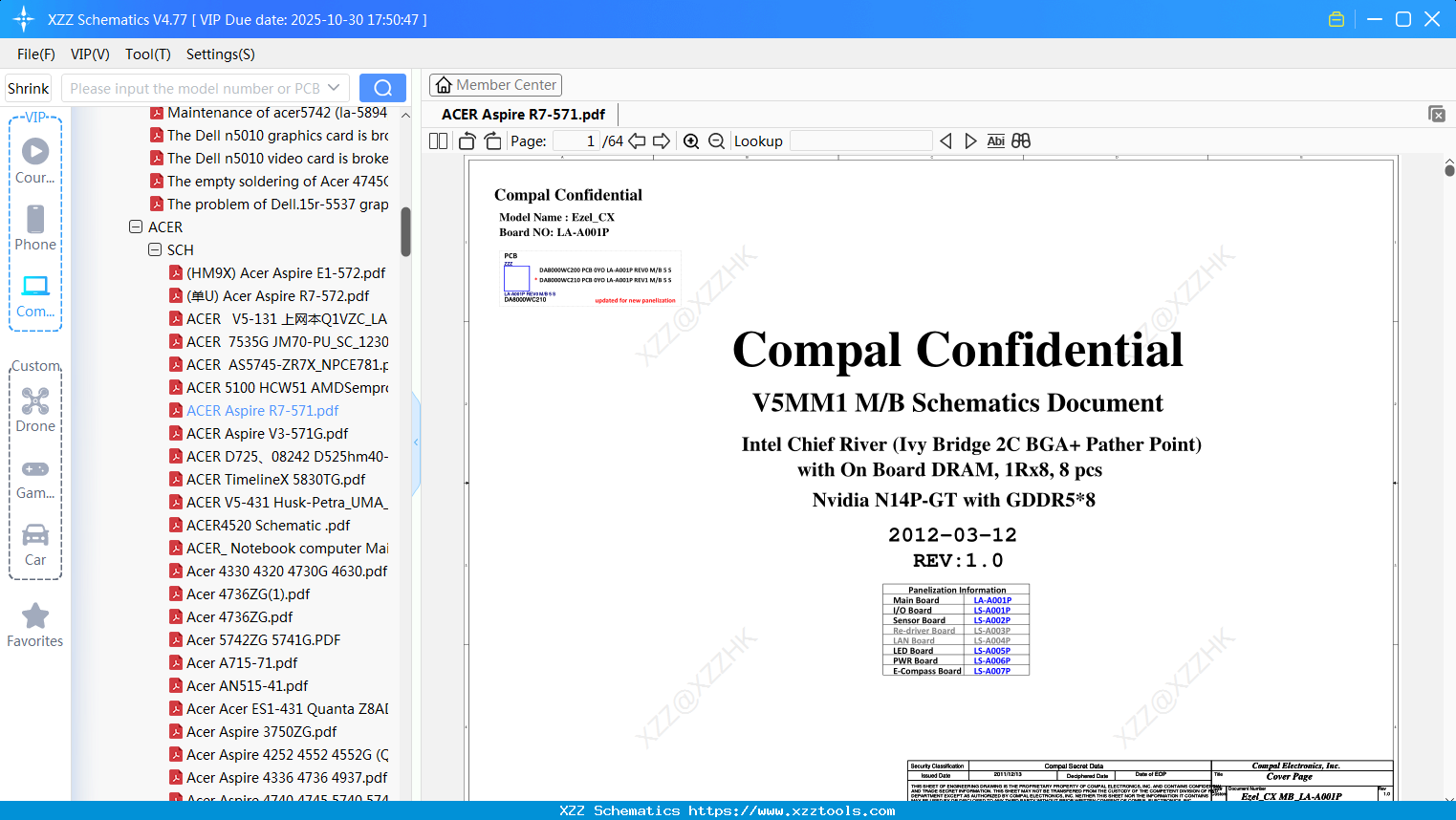Image resolution: width=1456 pixels, height=820 pixels.
Task: Select the Phone category
Action: click(x=35, y=228)
